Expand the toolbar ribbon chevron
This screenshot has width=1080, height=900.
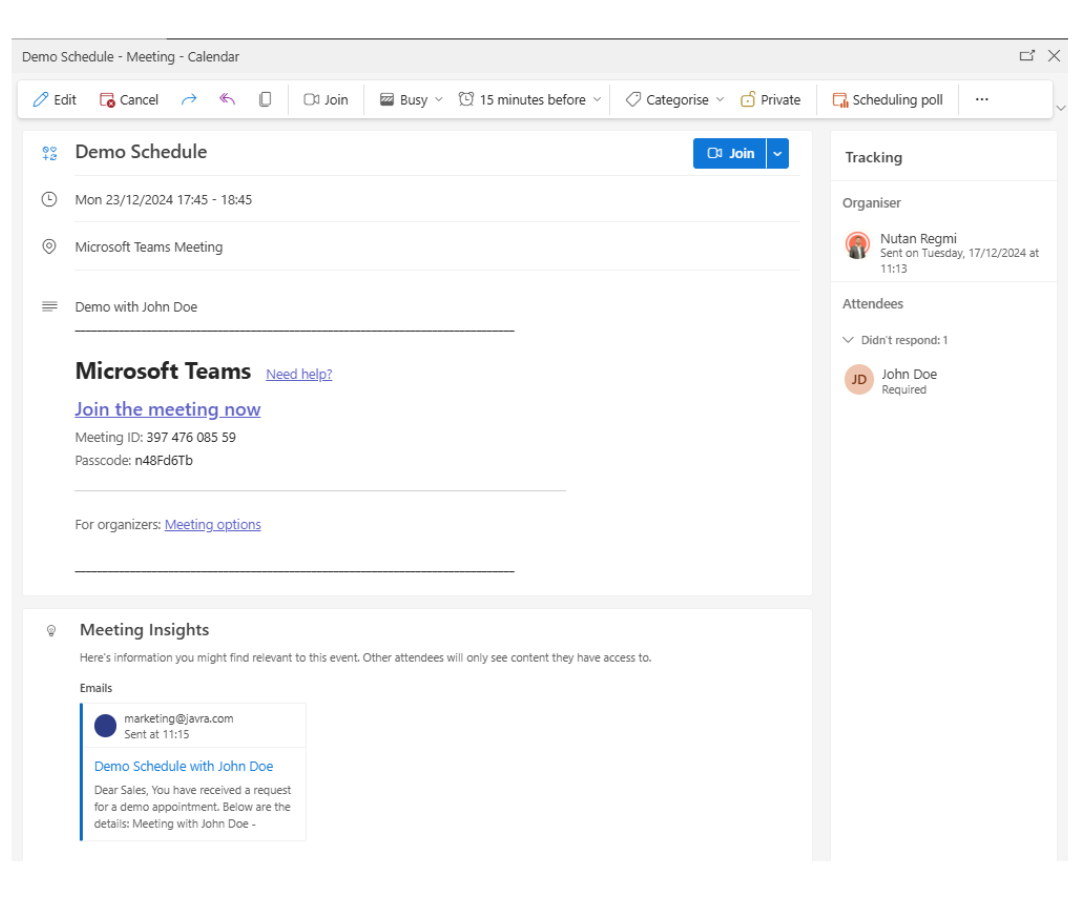click(x=1061, y=108)
